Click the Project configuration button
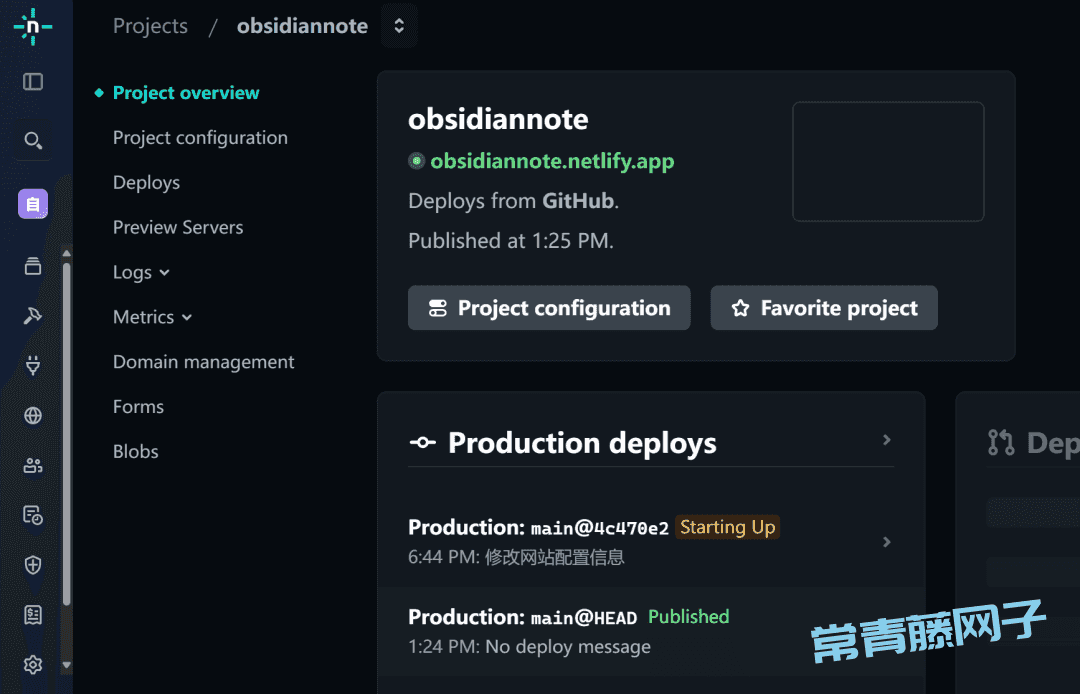Screen dimensions: 1080x694 [549, 308]
